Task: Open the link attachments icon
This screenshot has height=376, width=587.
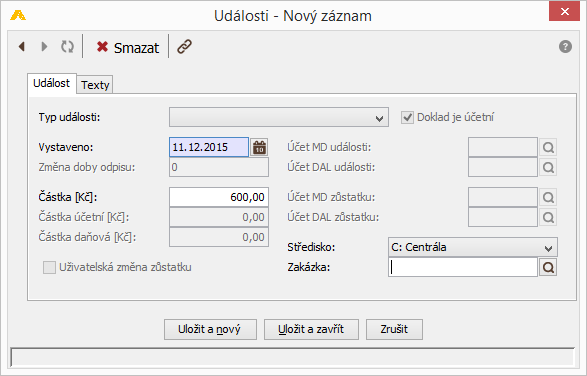Action: (x=185, y=47)
